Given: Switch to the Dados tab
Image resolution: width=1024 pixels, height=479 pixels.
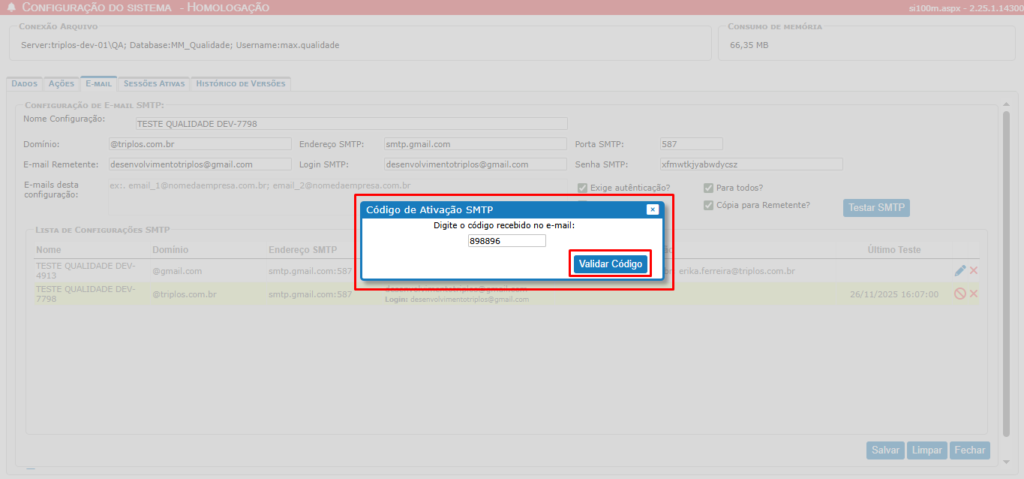Looking at the screenshot, I should (24, 84).
